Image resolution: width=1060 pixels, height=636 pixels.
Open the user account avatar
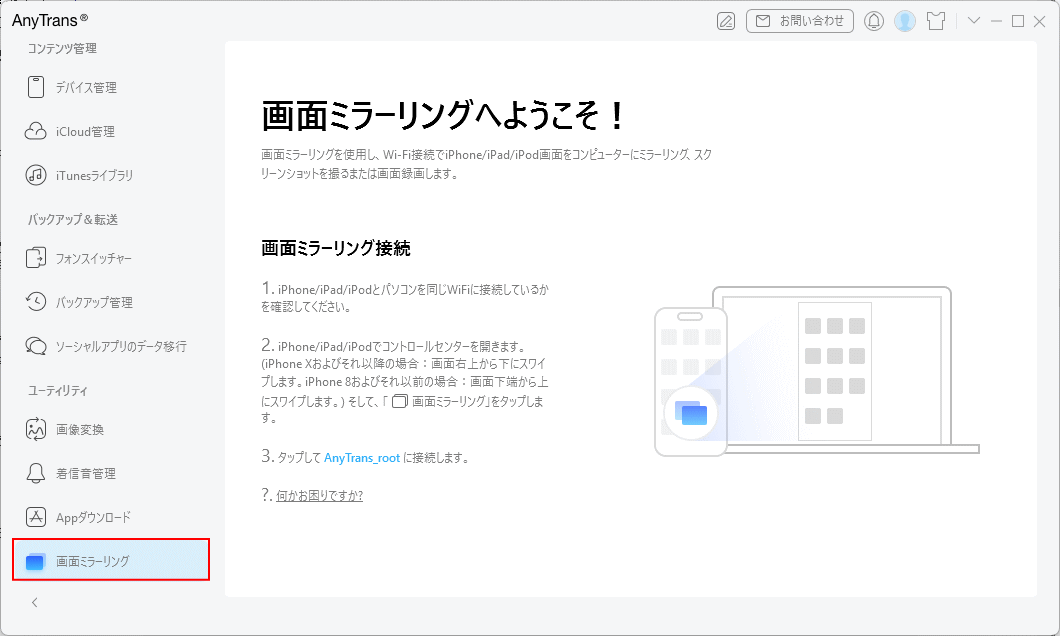(x=905, y=21)
